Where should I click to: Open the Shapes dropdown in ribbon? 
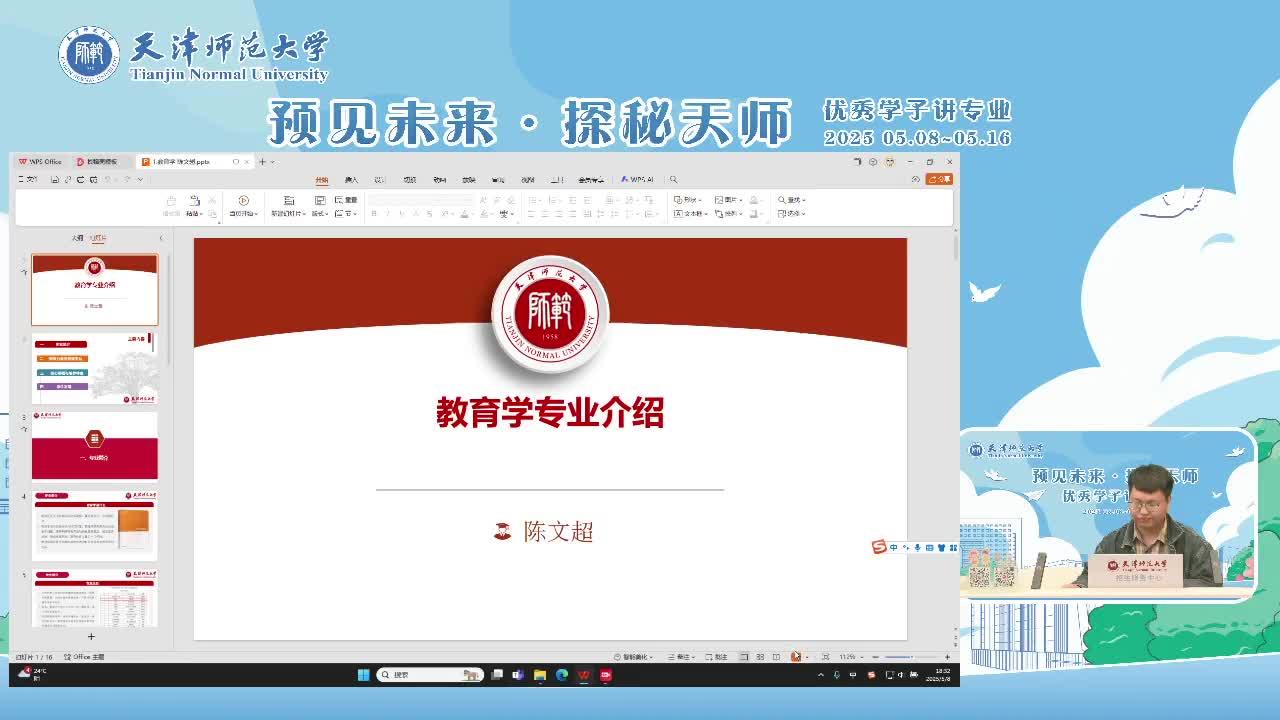pyautogui.click(x=687, y=200)
